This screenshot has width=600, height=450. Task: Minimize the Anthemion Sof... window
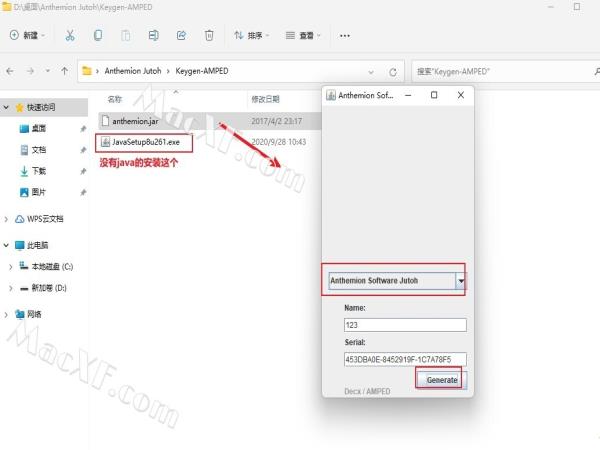point(408,95)
